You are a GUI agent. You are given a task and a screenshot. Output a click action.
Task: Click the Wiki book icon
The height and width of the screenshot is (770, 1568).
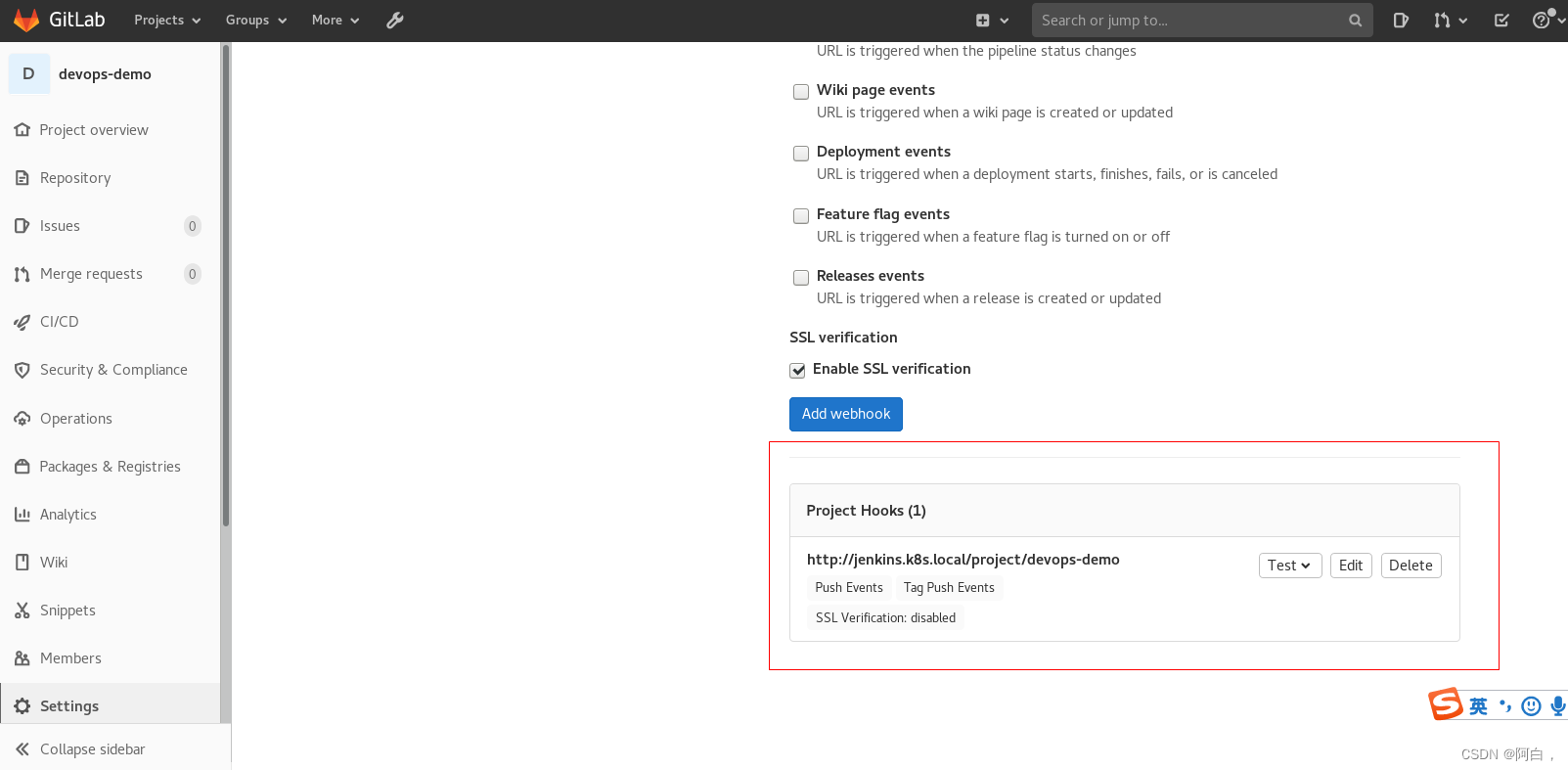[22, 563]
